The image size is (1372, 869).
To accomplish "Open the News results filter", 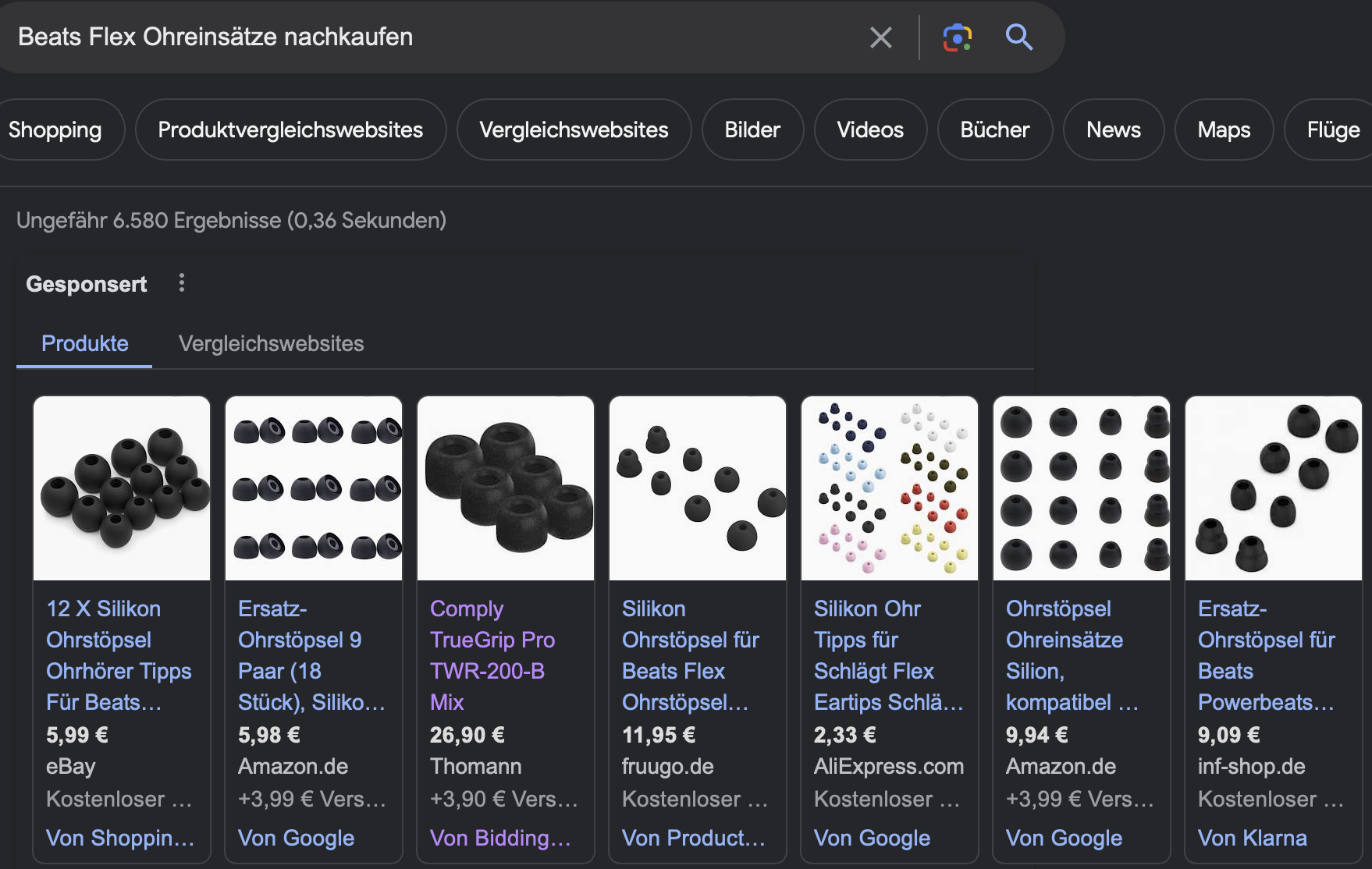I will [x=1113, y=129].
